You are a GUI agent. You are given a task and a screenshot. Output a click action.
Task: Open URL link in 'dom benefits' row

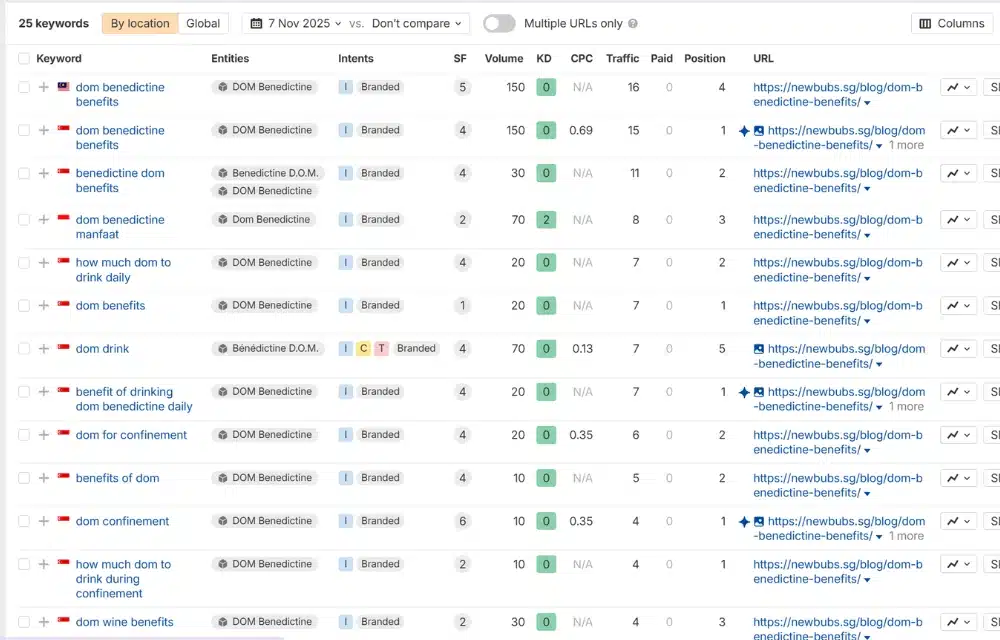pyautogui.click(x=837, y=313)
